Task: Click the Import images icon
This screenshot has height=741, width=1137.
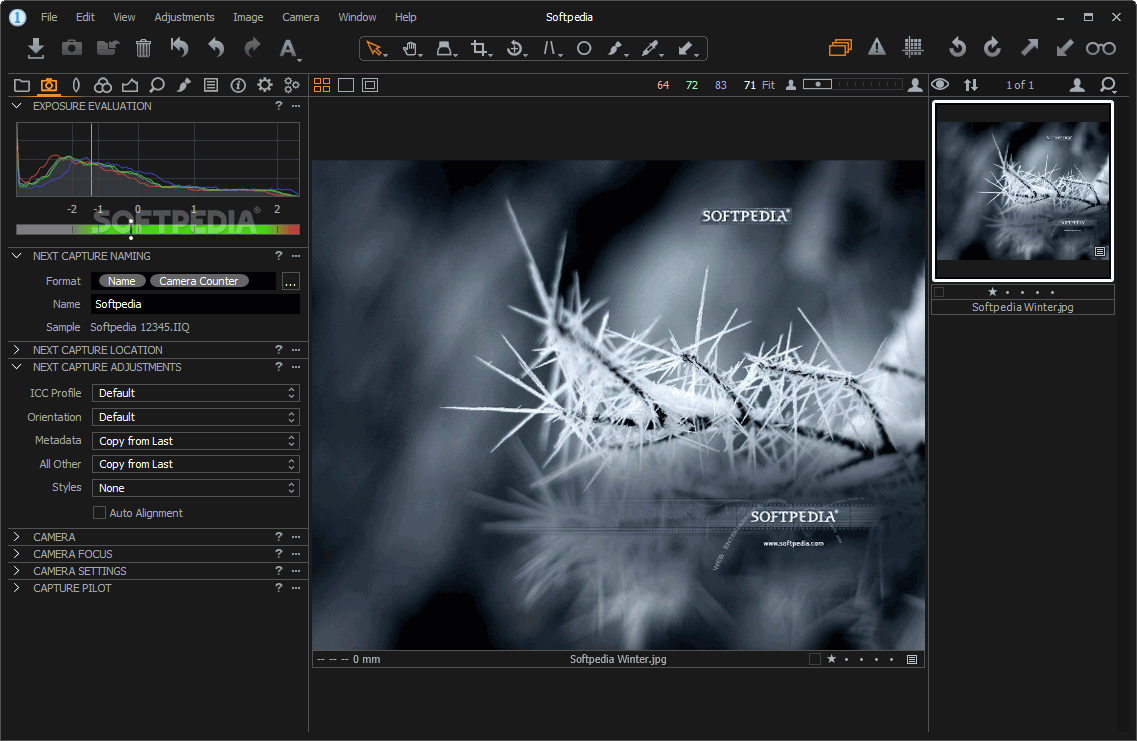Action: 36,49
